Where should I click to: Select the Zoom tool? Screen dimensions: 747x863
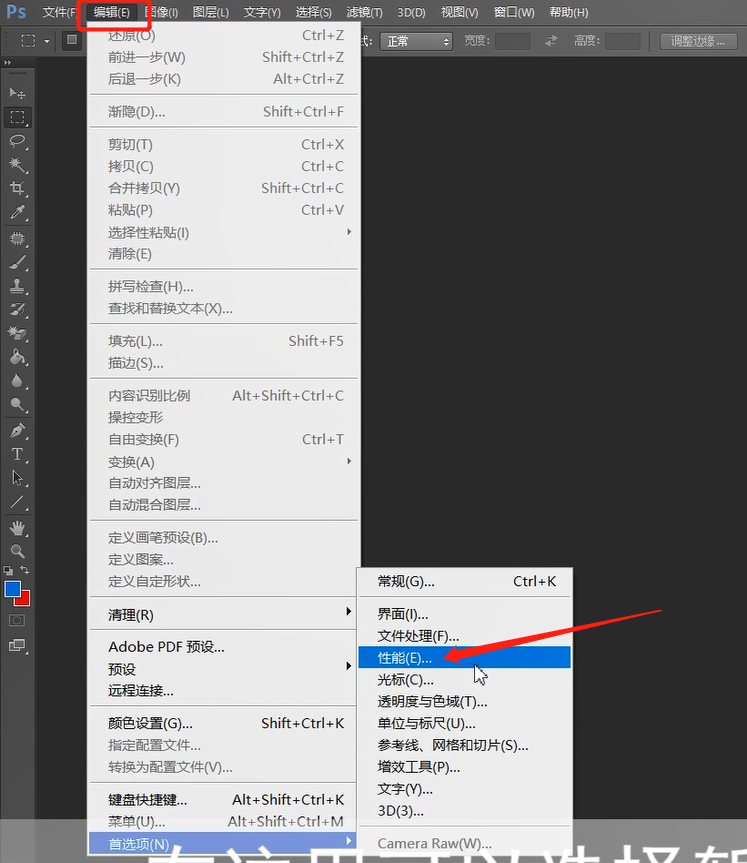(17, 551)
